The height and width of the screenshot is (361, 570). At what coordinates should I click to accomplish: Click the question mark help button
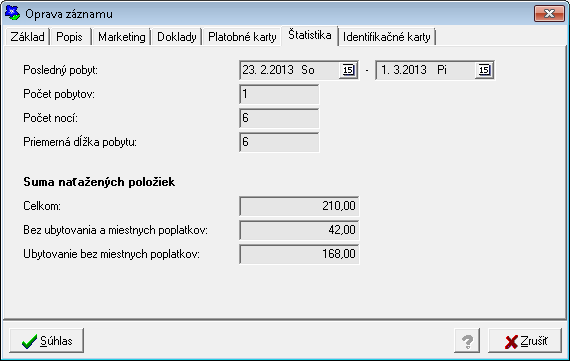pos(467,341)
